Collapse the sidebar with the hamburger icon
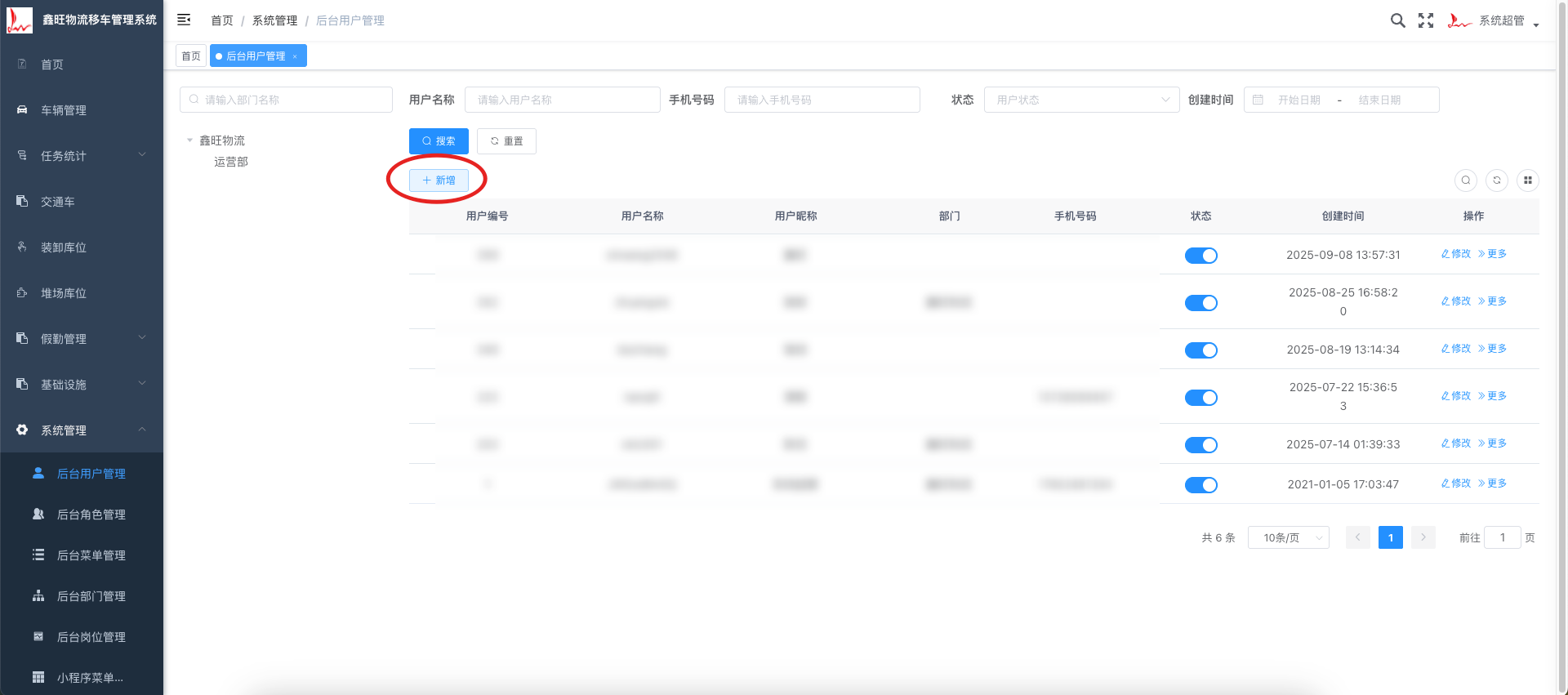1568x695 pixels. (x=184, y=20)
